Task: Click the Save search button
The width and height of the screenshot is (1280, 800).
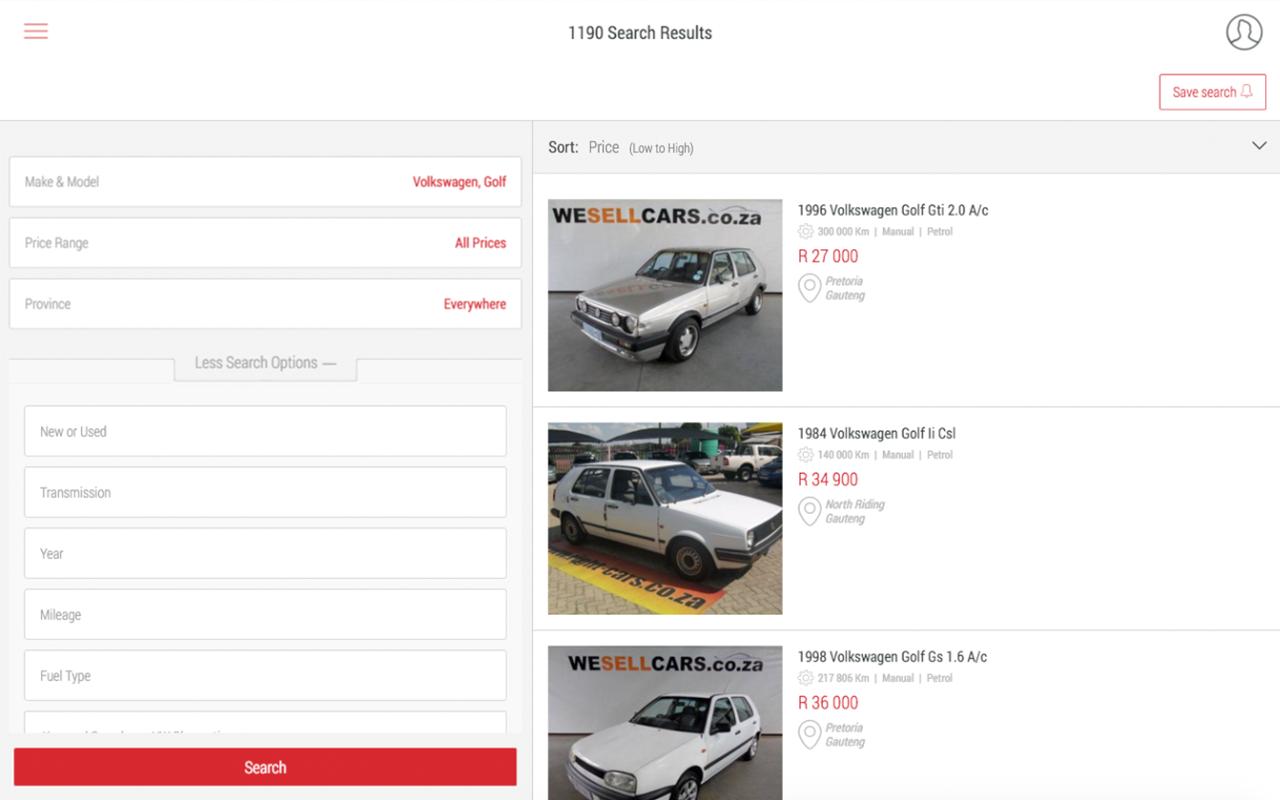Action: pos(1212,92)
